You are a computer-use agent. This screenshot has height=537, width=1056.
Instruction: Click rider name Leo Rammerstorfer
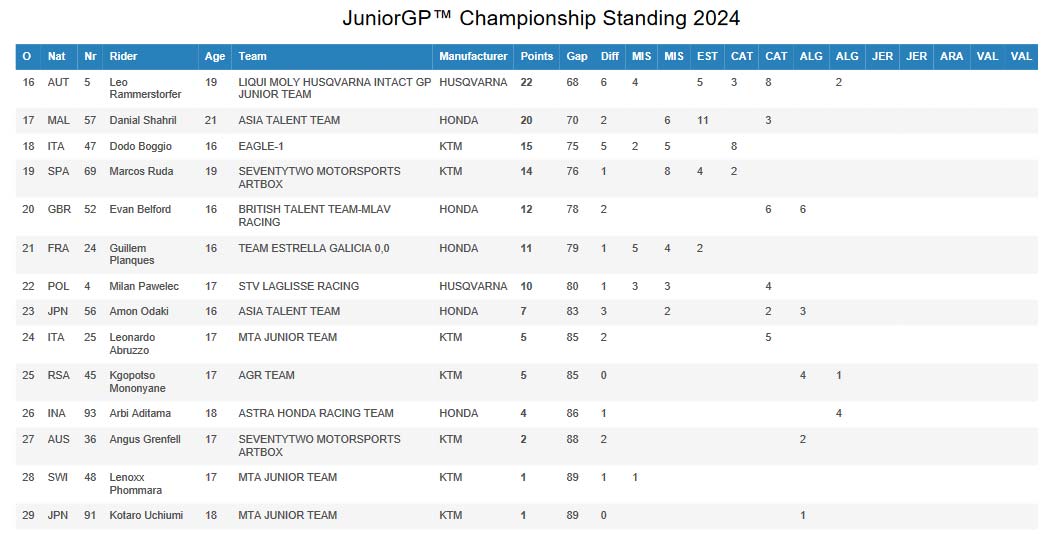pos(145,88)
